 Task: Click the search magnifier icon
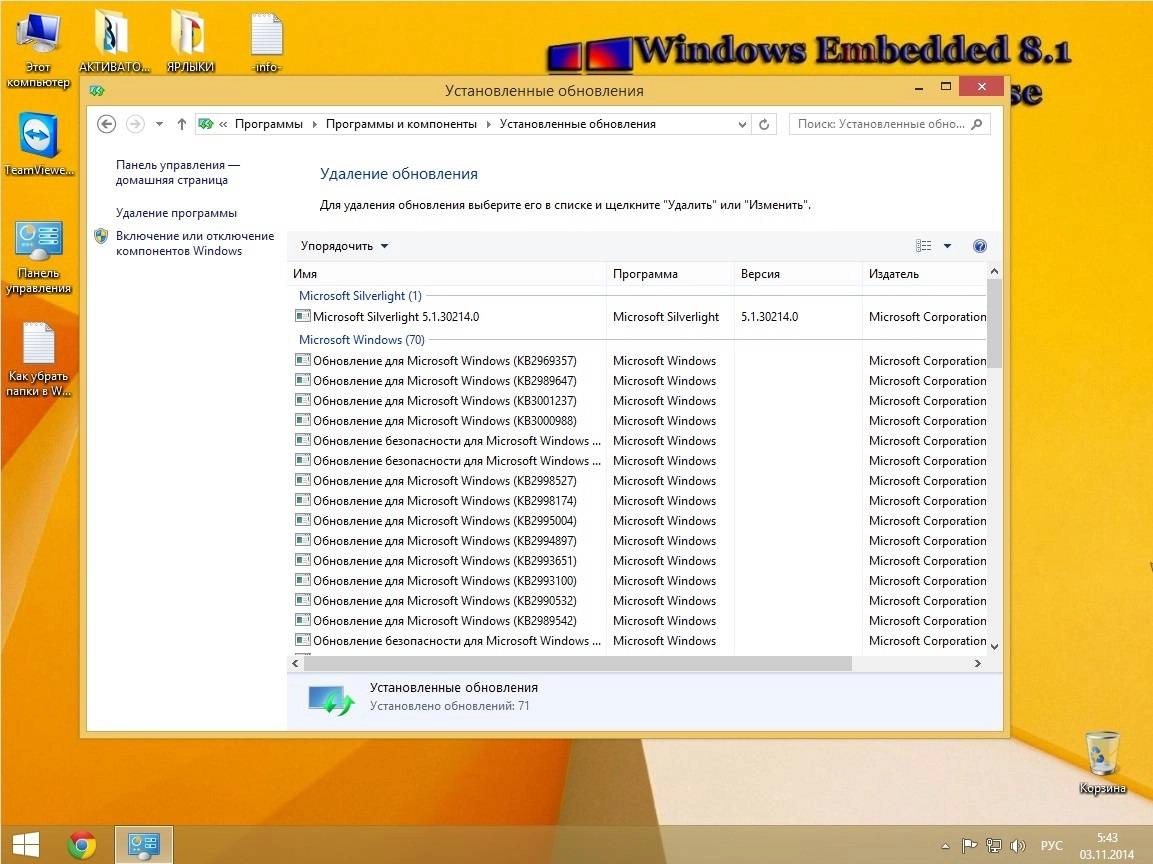pyautogui.click(x=977, y=124)
